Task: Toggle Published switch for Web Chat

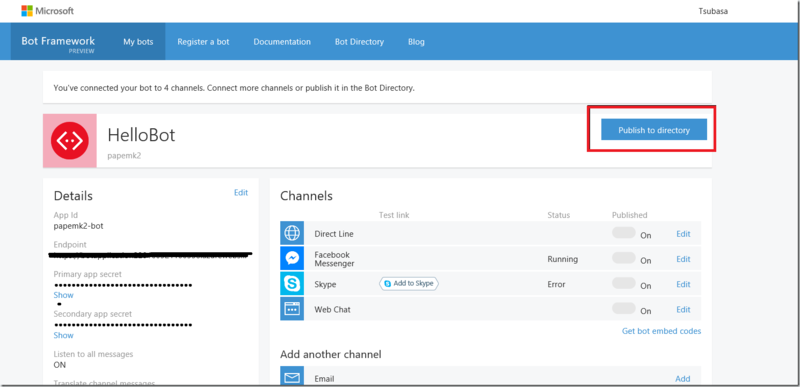Action: tap(623, 308)
